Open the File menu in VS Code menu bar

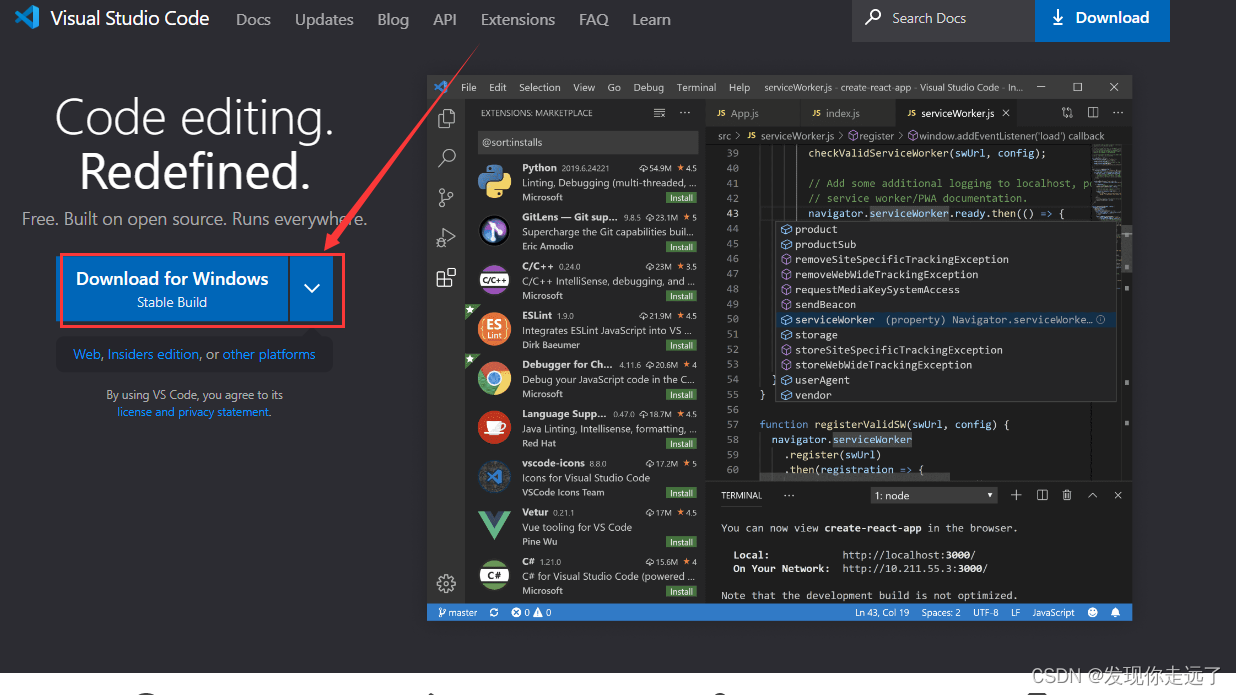pos(469,87)
